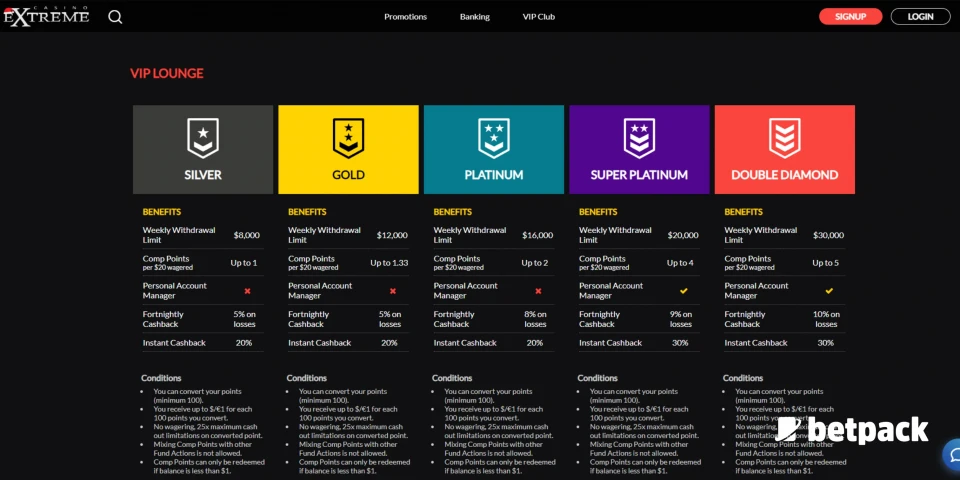Click Double Diamond's yellow checkmark icon
This screenshot has width=960, height=480.
coord(829,291)
